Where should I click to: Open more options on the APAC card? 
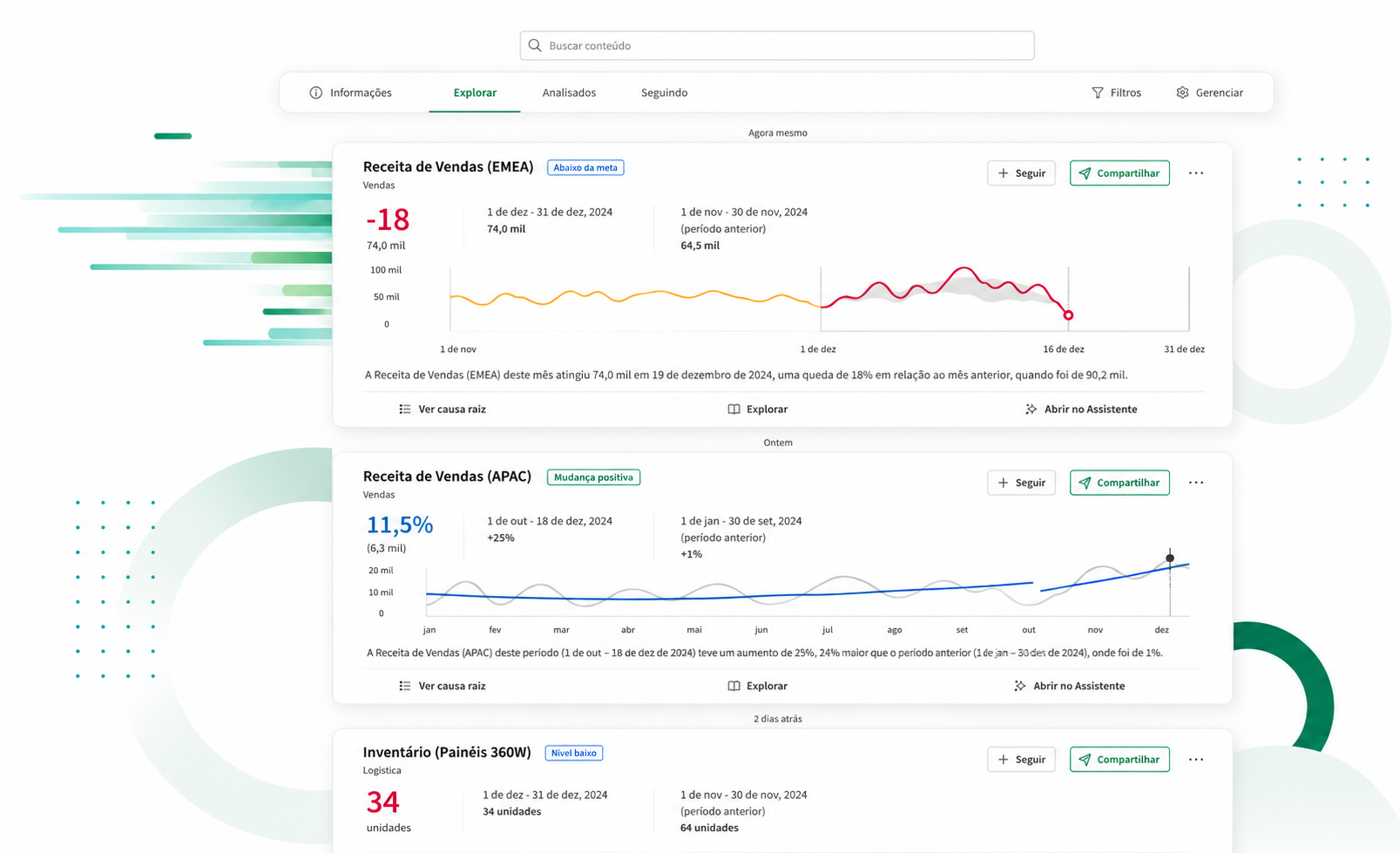pos(1196,483)
